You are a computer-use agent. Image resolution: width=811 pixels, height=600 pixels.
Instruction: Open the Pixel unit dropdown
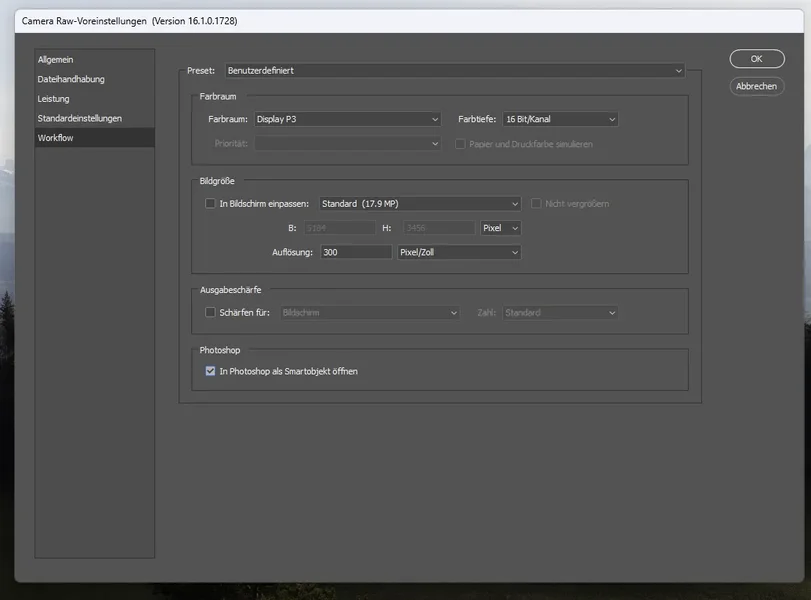(x=501, y=228)
